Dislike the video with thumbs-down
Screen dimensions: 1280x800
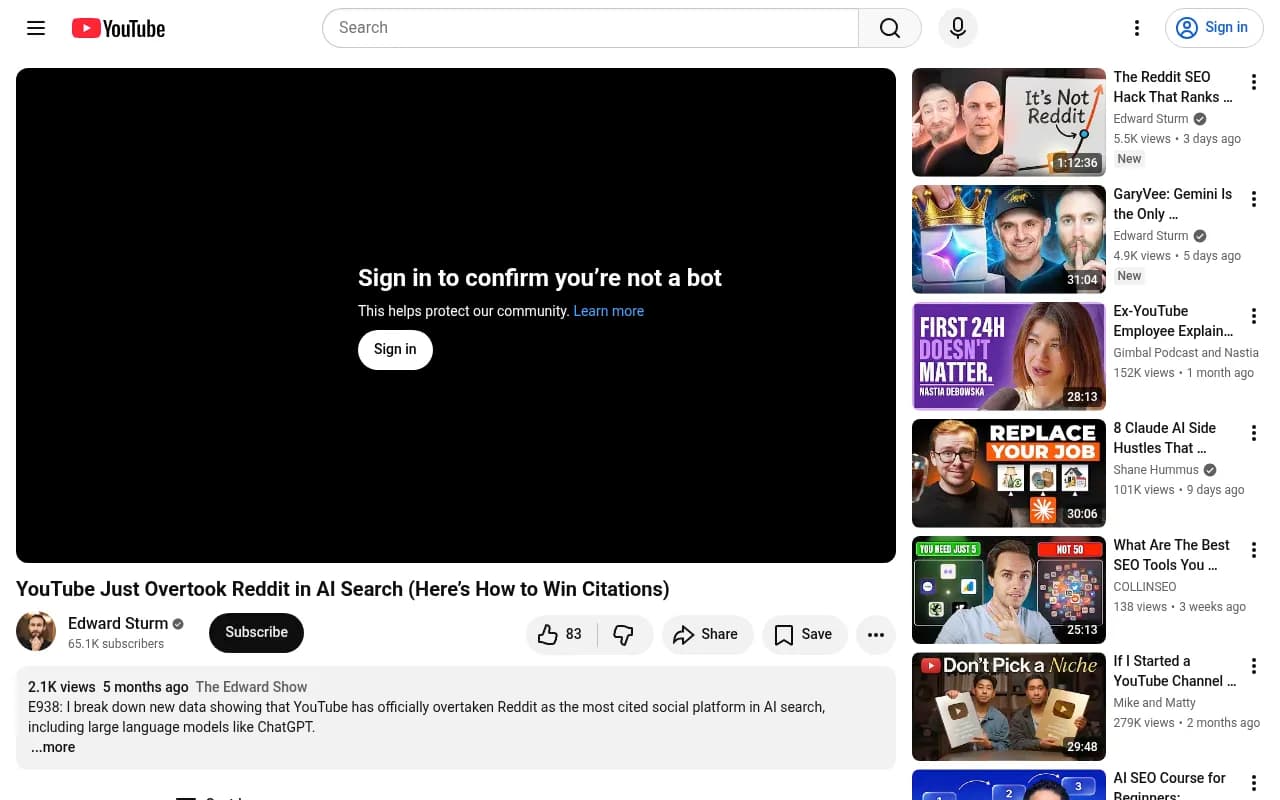[624, 634]
